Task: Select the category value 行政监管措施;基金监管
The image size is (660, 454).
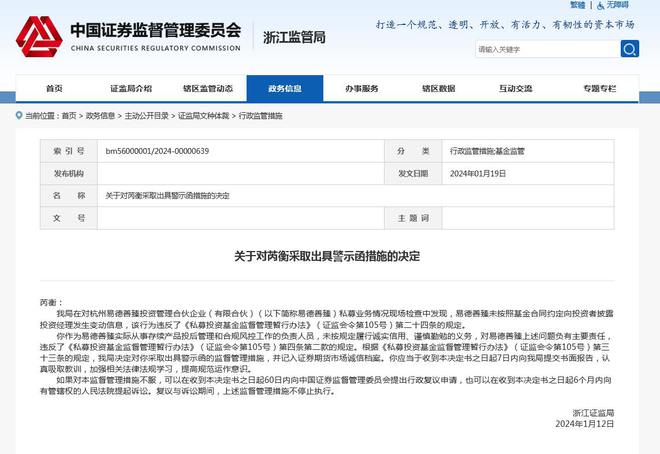Action: (487, 151)
